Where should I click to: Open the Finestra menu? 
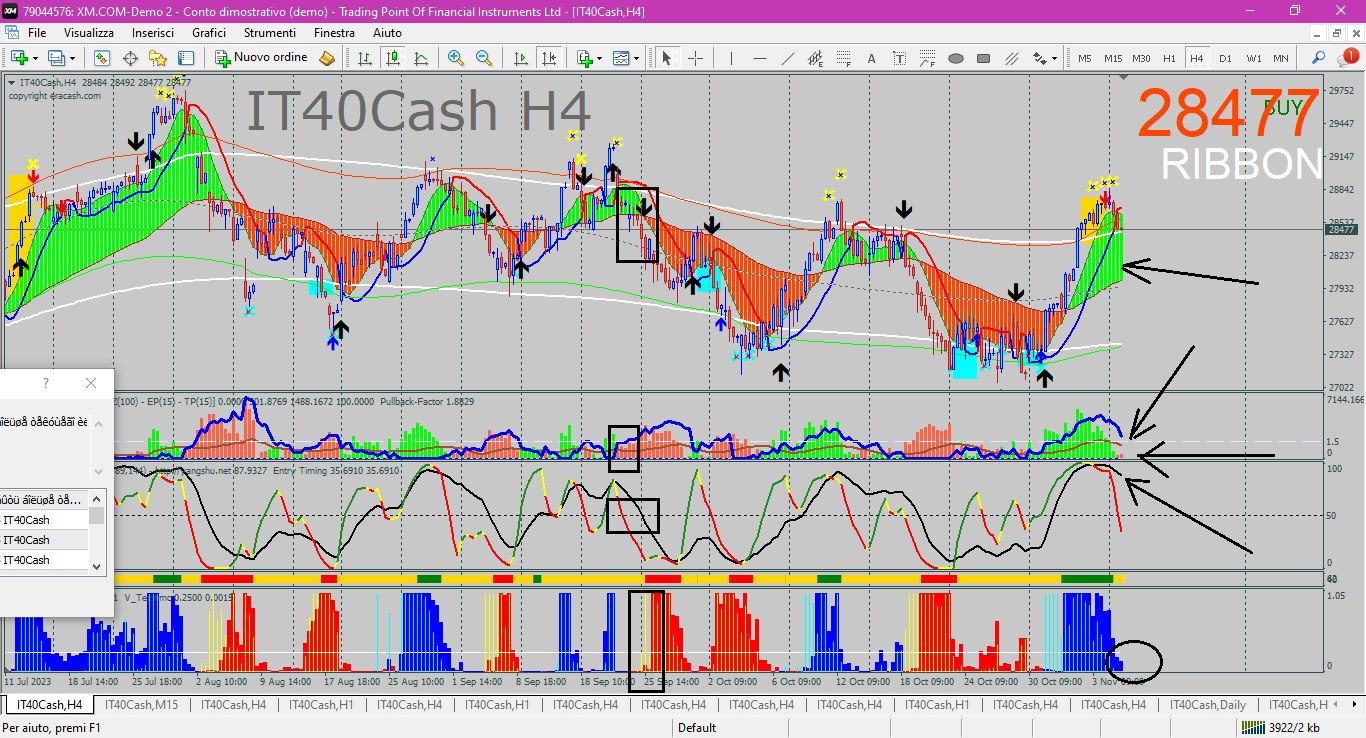[334, 33]
